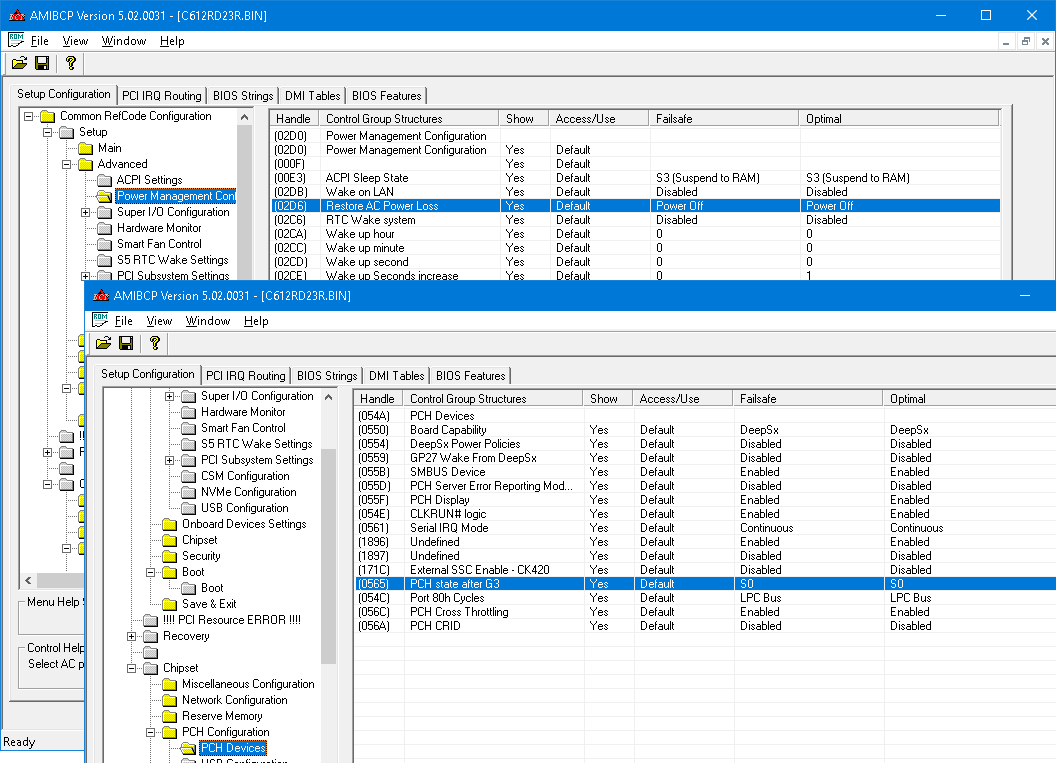Click Save disk icon in back window toolbar
Image resolution: width=1056 pixels, height=763 pixels.
(x=42, y=63)
